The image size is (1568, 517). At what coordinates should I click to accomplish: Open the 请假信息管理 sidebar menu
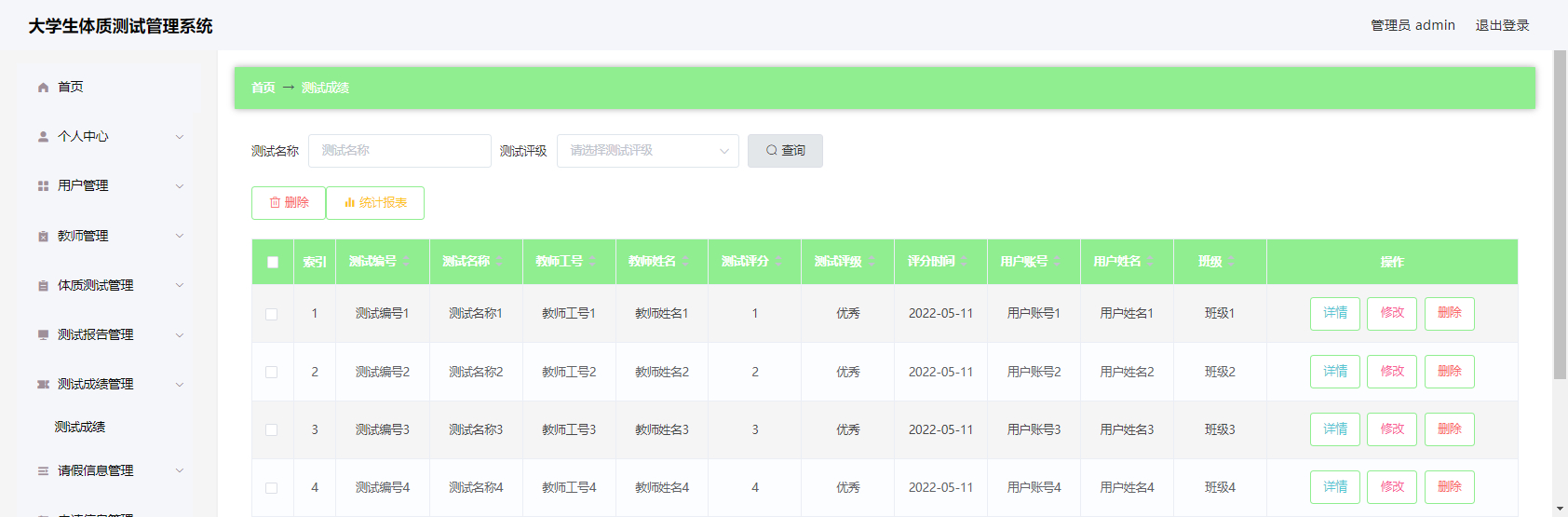tap(109, 470)
